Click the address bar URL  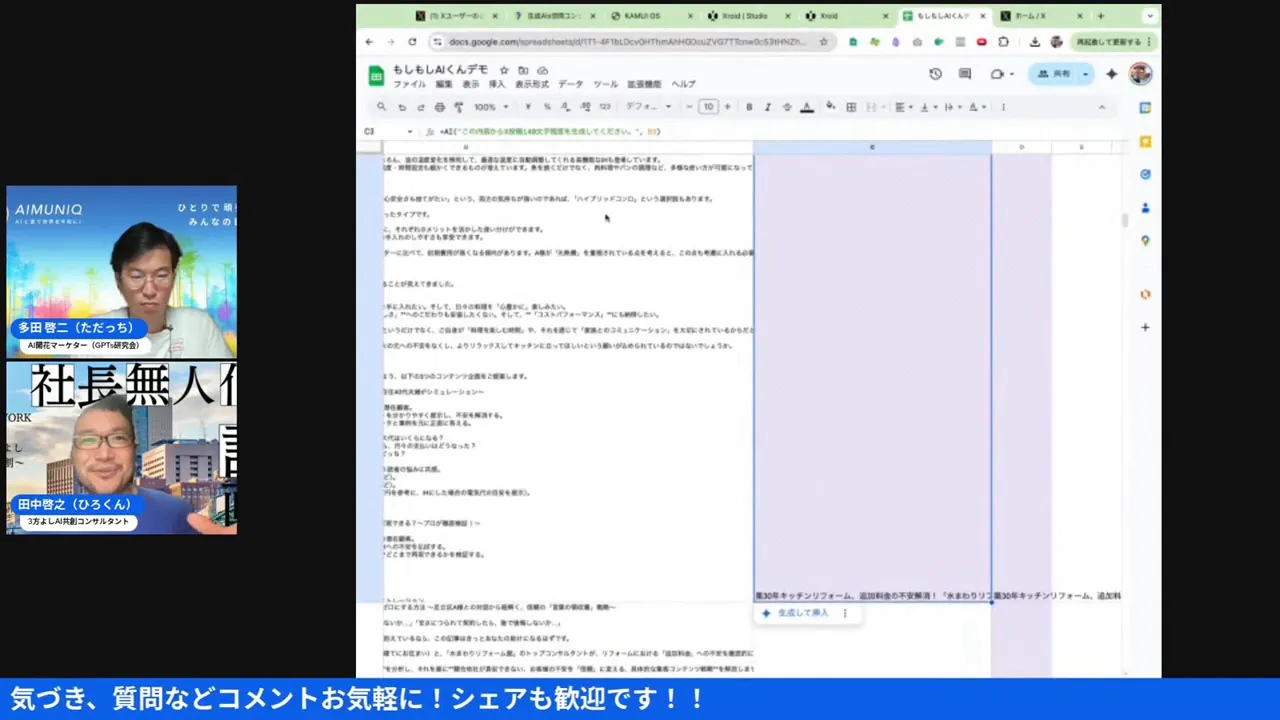tap(627, 42)
